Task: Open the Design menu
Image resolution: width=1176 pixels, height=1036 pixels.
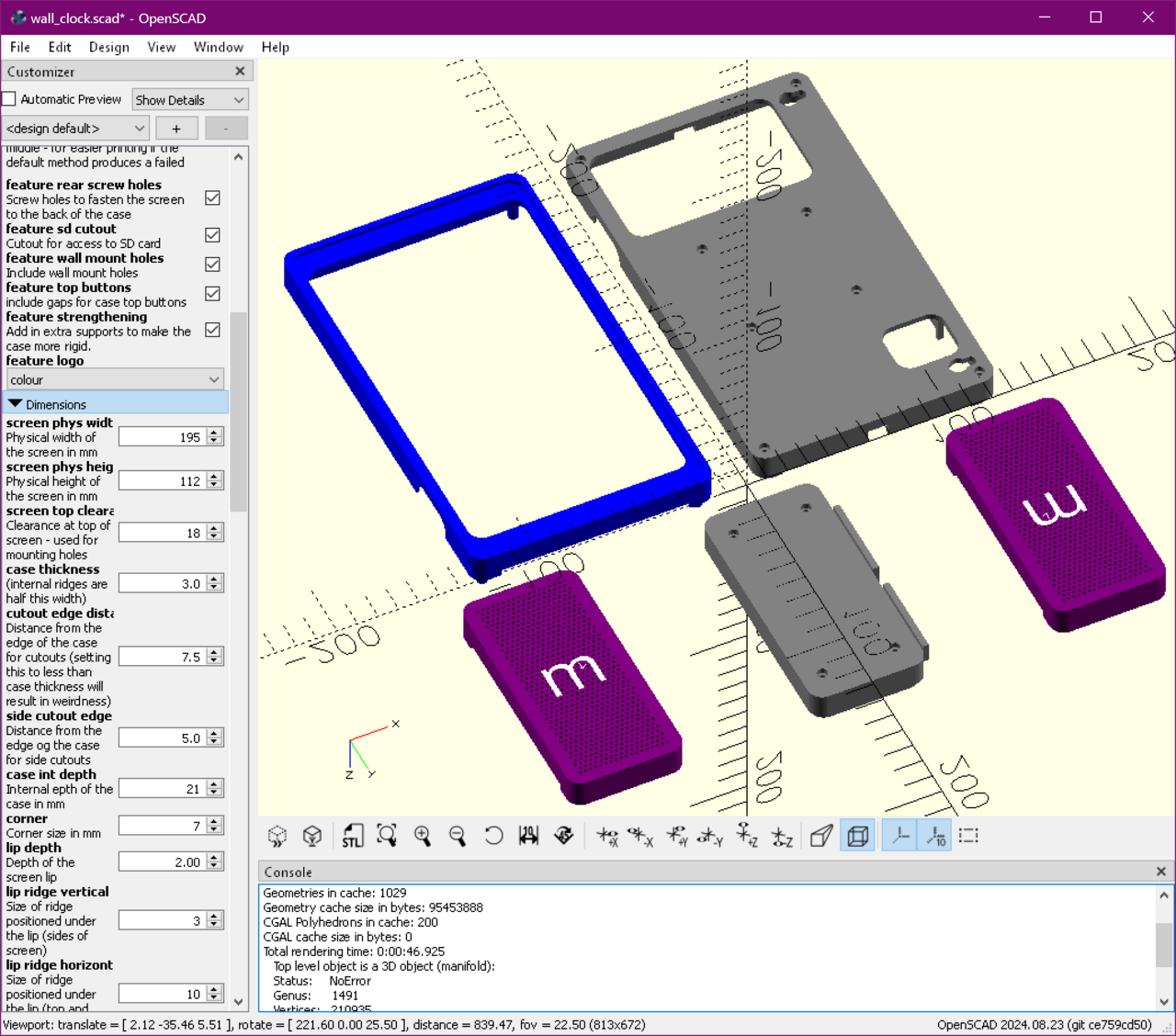Action: coord(108,47)
